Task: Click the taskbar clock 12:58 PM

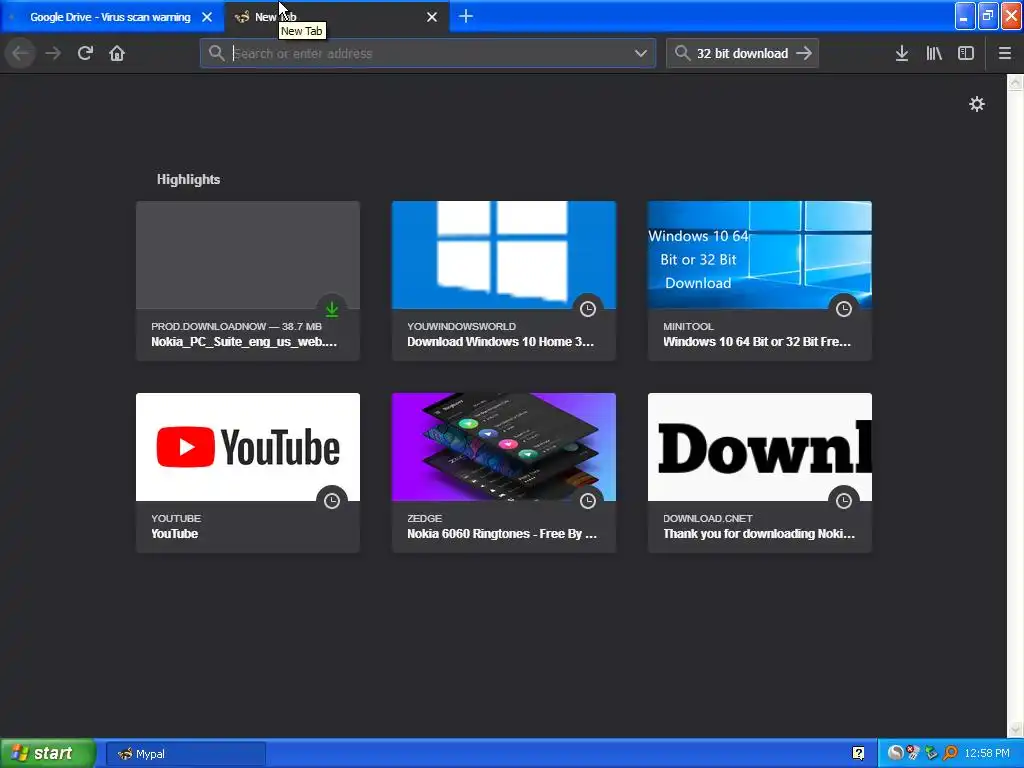Action: [x=987, y=754]
